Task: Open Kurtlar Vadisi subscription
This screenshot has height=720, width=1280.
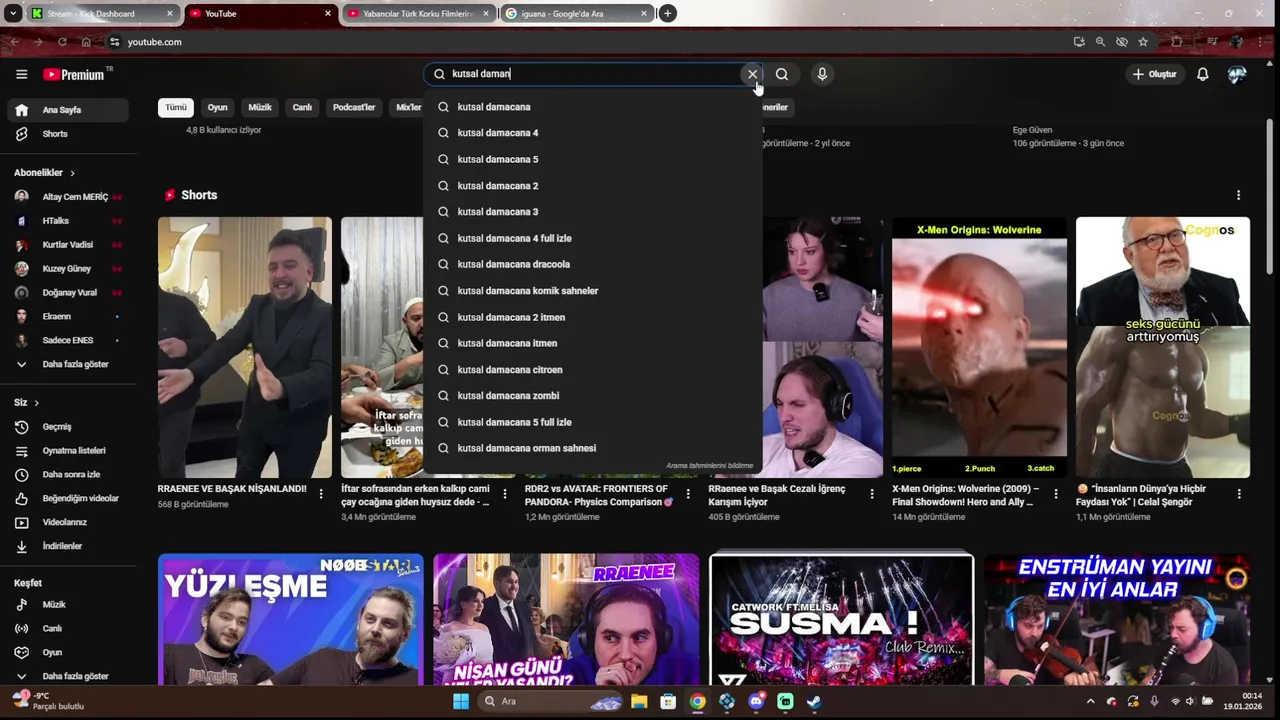Action: pos(68,245)
